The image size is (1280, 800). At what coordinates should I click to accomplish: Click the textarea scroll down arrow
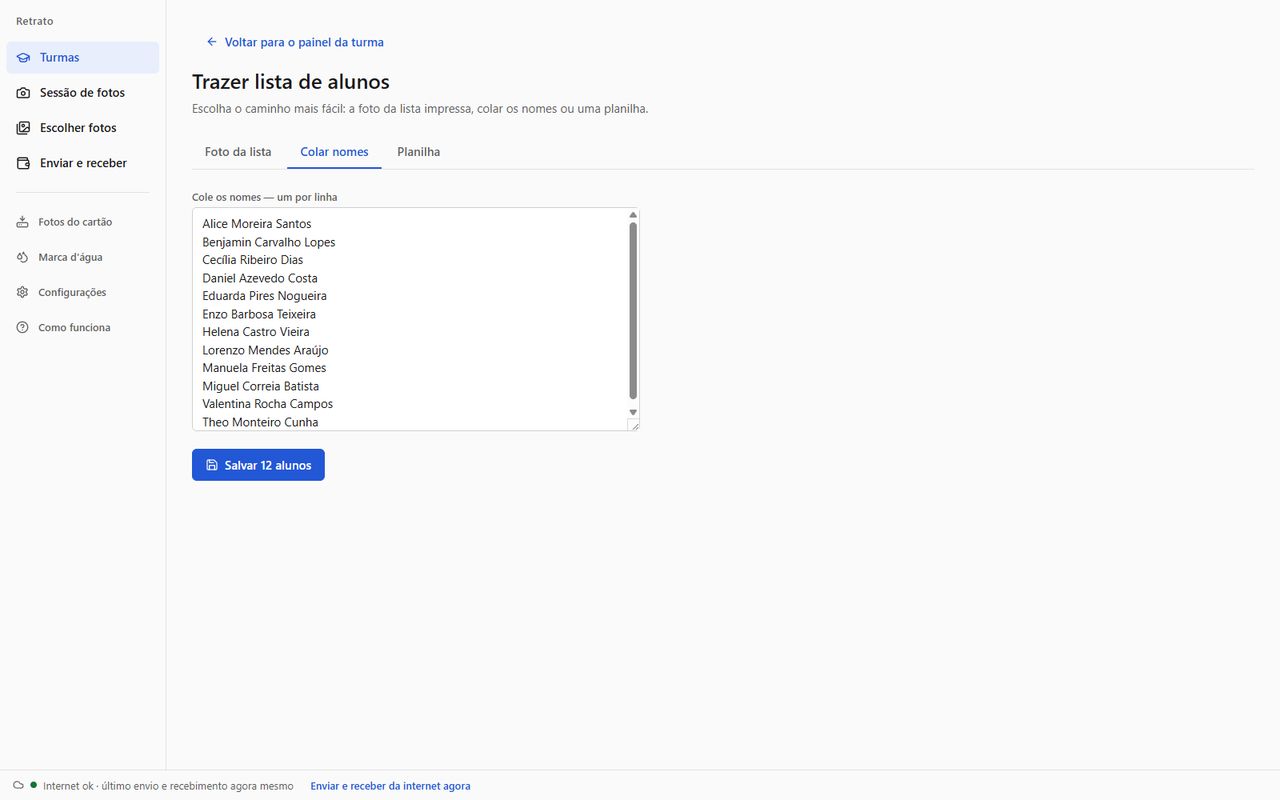click(x=633, y=412)
